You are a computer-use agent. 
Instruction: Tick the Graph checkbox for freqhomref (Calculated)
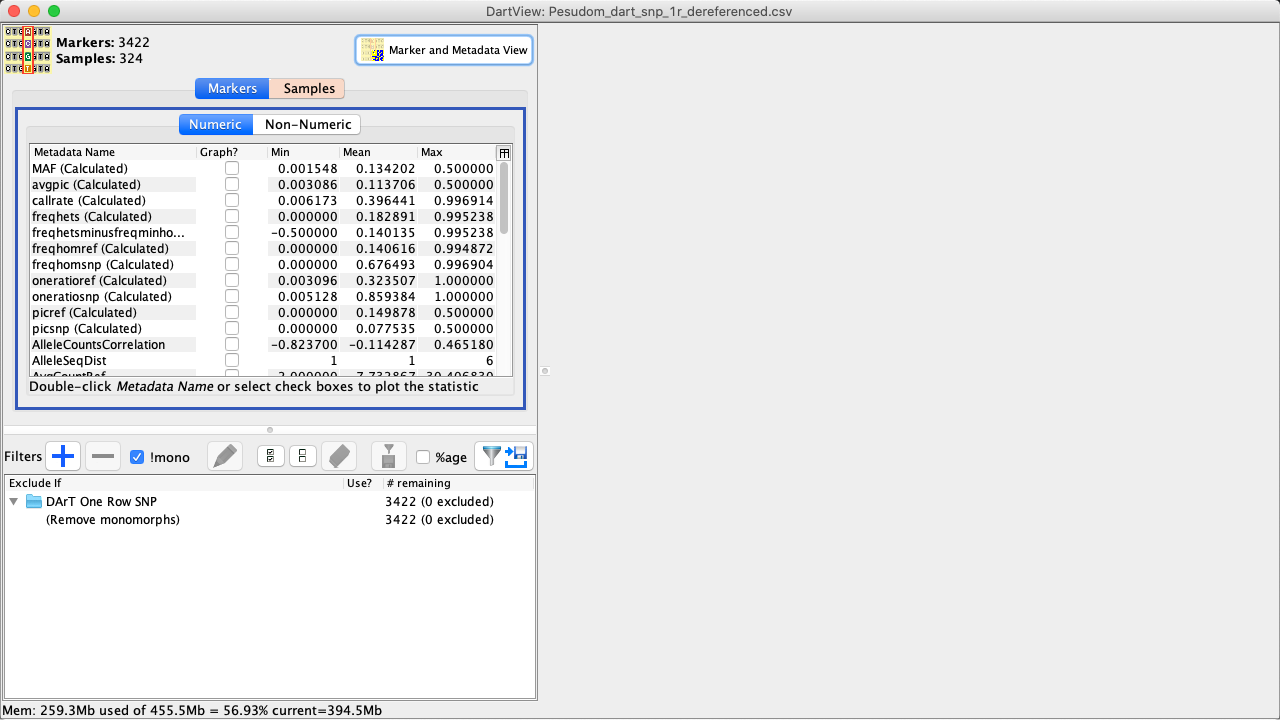click(x=232, y=248)
